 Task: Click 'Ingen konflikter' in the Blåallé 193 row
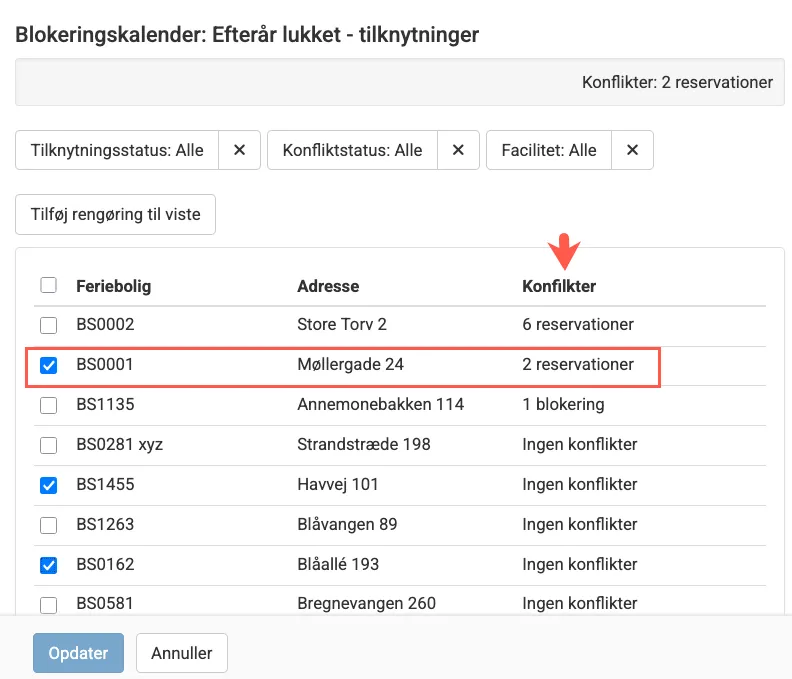point(580,564)
